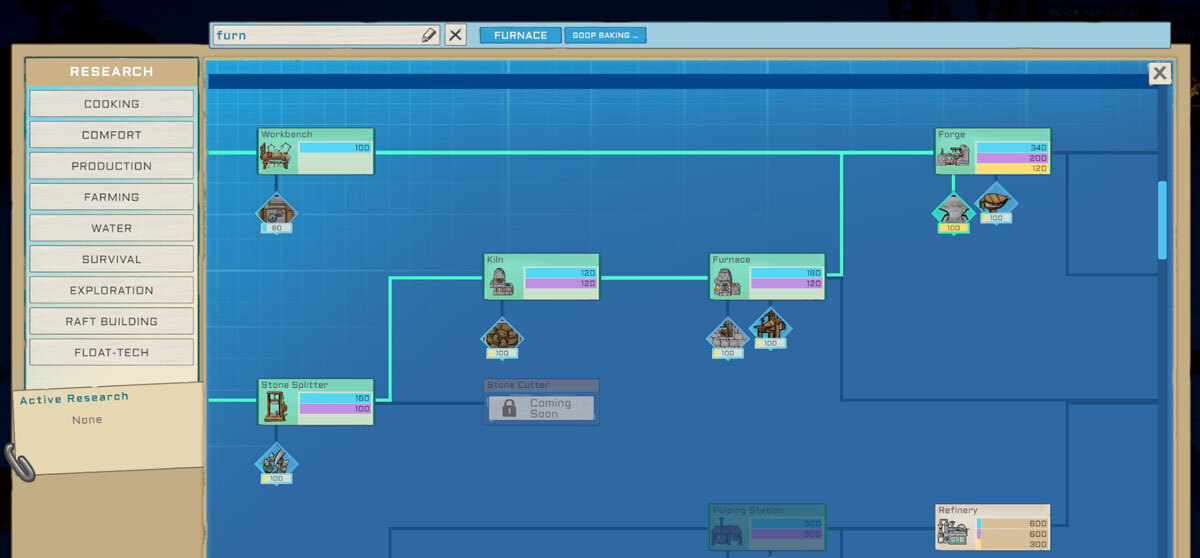1200x558 pixels.
Task: Clear the search with the X button
Action: (x=455, y=35)
